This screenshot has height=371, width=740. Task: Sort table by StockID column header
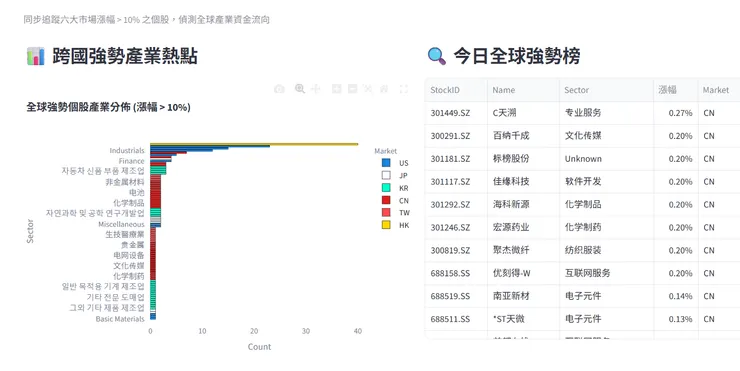tap(456, 90)
